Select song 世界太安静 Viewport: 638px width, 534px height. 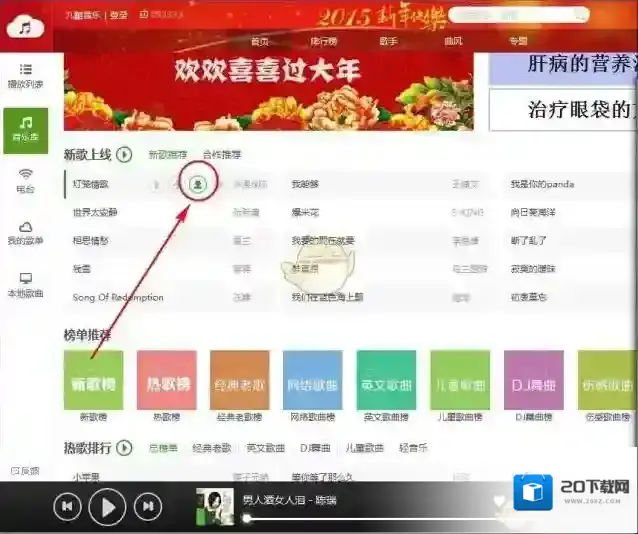(x=95, y=212)
